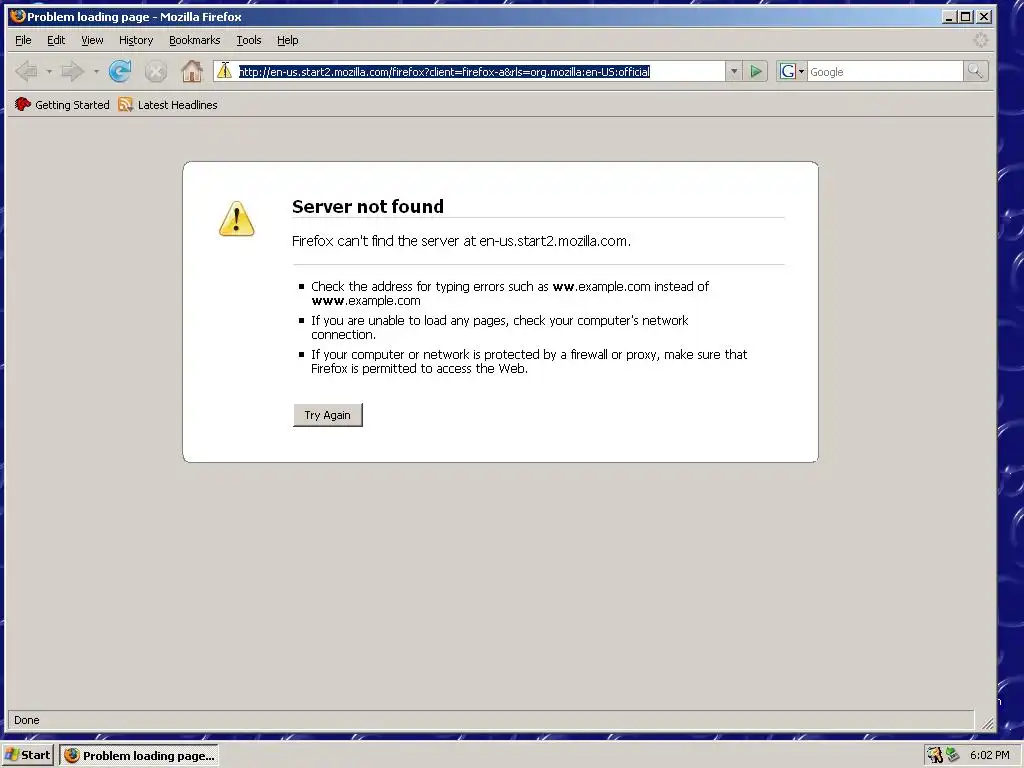The width and height of the screenshot is (1024, 768).
Task: Click the Done status bar text
Action: point(27,720)
